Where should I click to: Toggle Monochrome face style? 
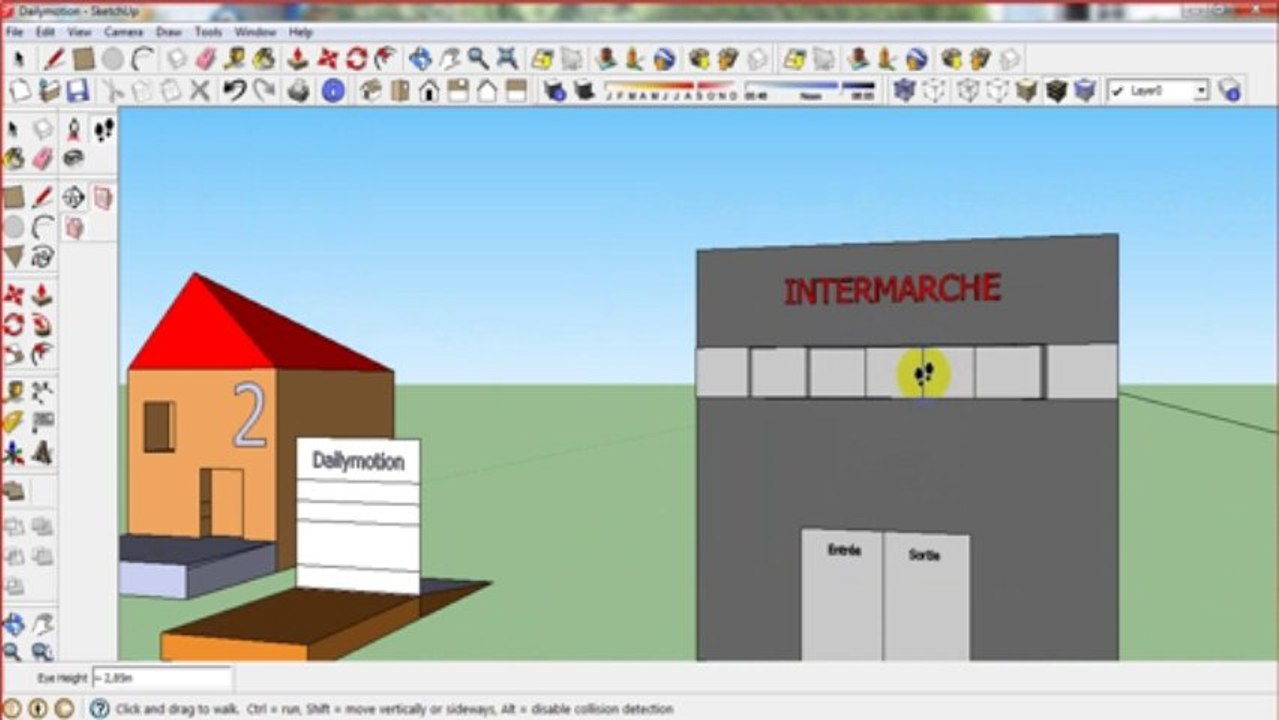coord(1085,91)
